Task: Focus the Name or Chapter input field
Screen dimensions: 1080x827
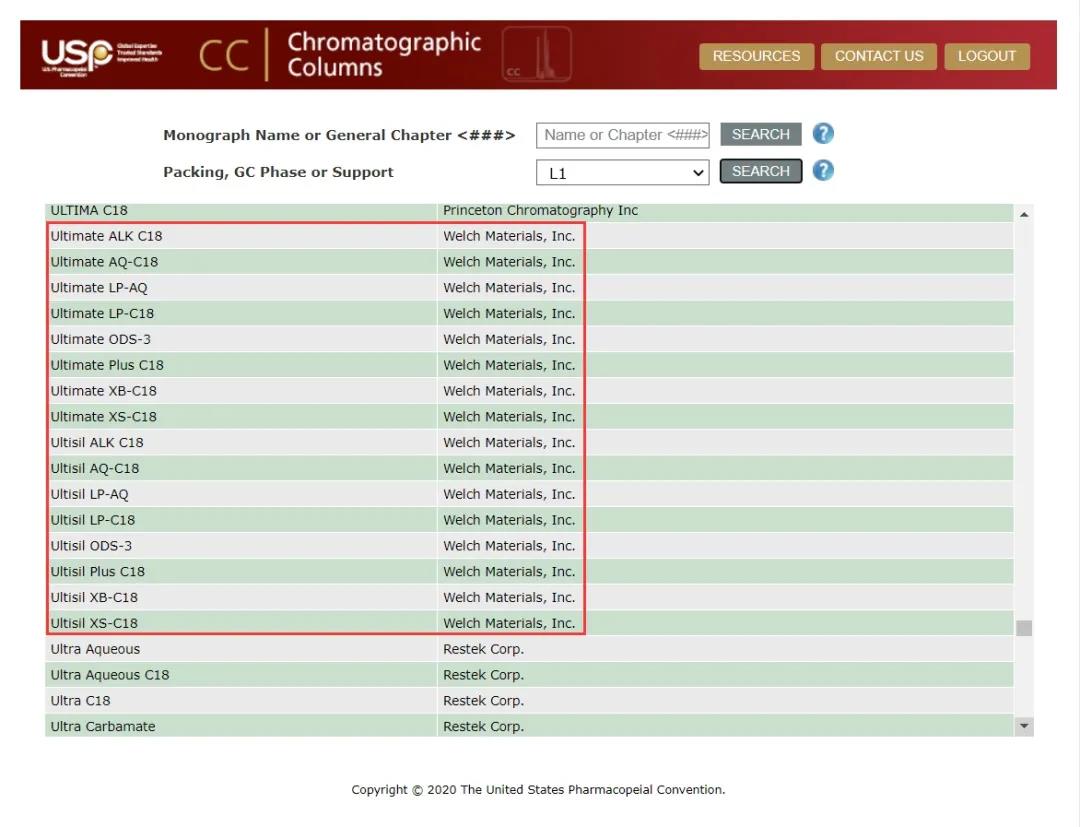Action: click(623, 135)
